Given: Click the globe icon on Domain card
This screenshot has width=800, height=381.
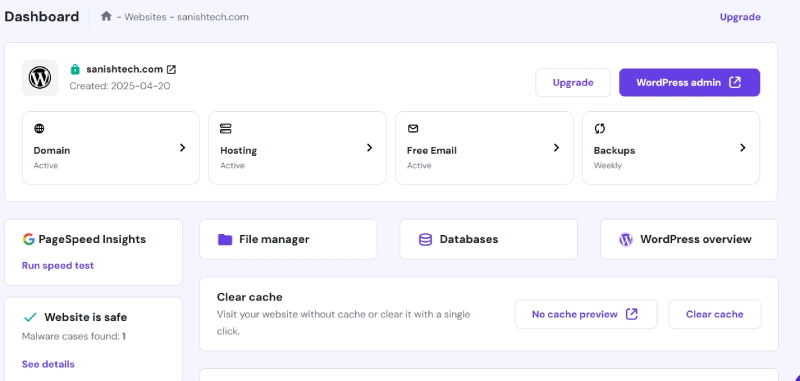Looking at the screenshot, I should pyautogui.click(x=39, y=129).
